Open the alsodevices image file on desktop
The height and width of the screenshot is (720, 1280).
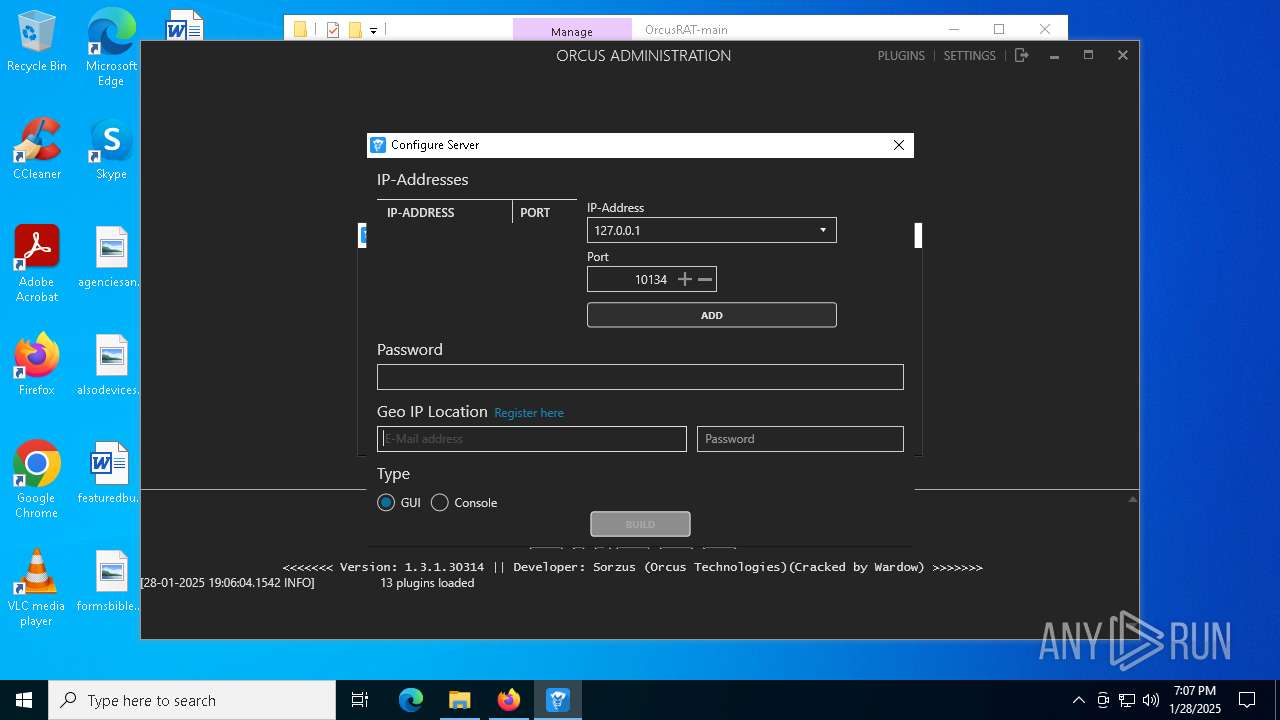click(x=111, y=366)
